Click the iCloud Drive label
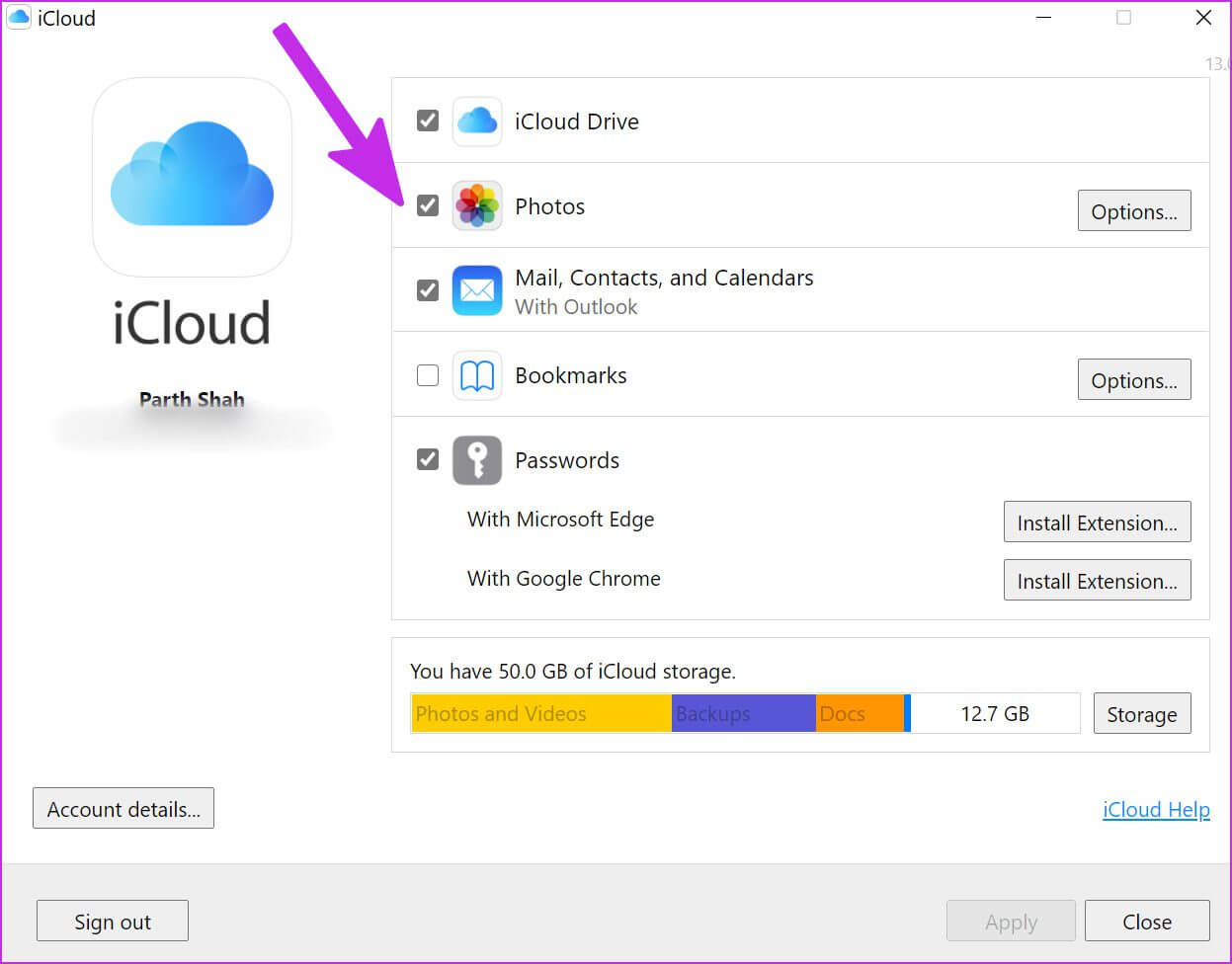 (577, 121)
